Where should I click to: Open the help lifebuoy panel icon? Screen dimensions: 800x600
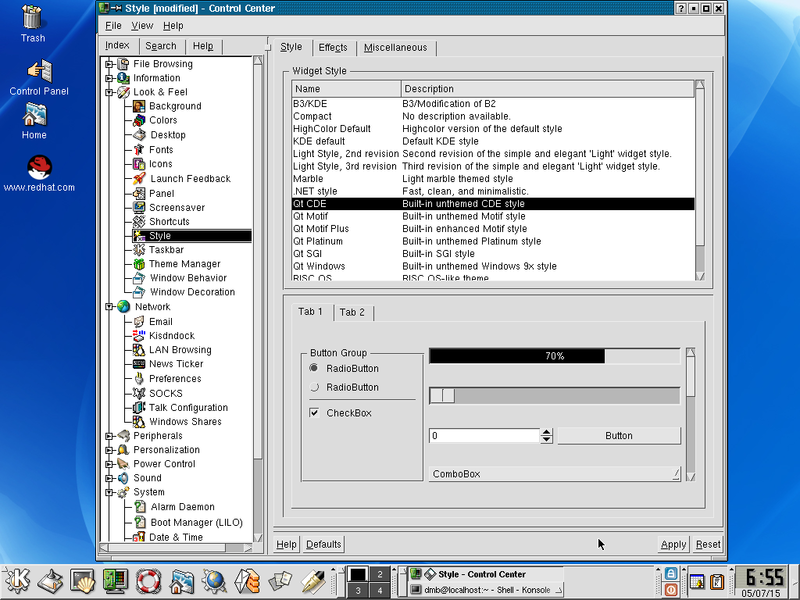148,581
